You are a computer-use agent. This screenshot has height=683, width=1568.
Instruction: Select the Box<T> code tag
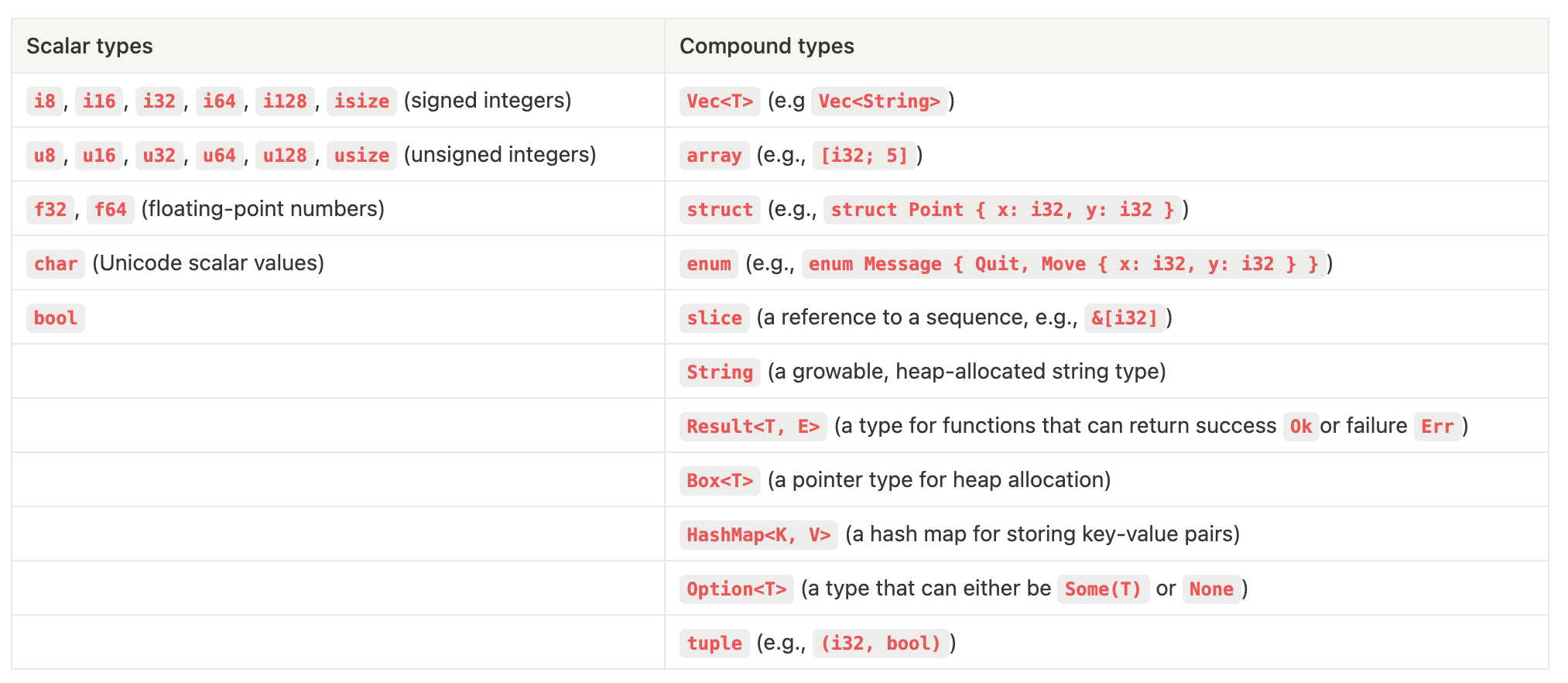pyautogui.click(x=720, y=481)
